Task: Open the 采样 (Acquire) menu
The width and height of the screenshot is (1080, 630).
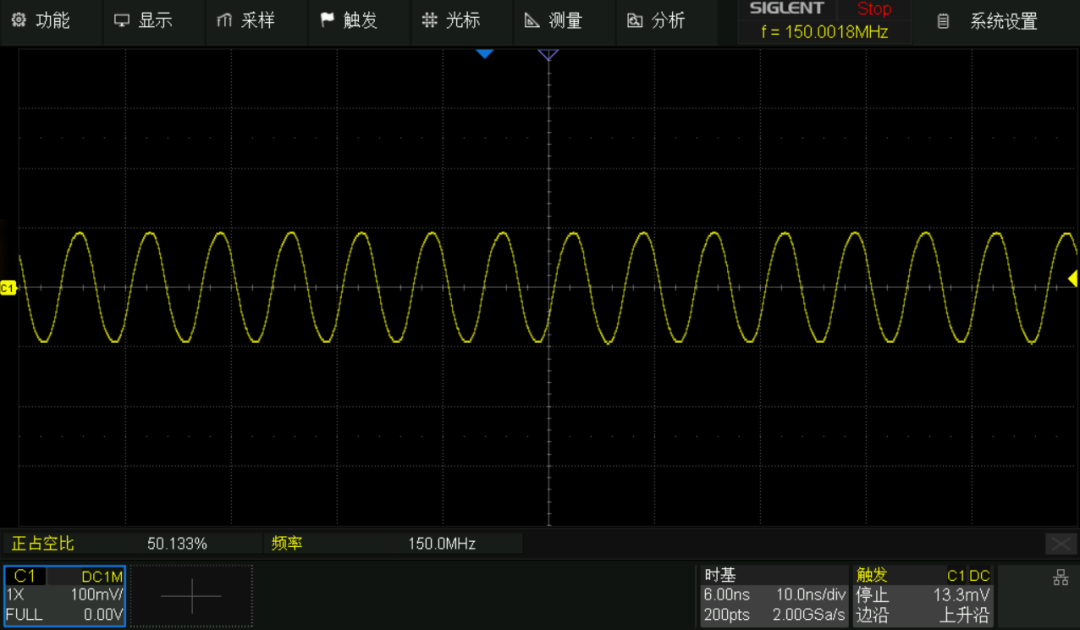Action: click(x=246, y=21)
